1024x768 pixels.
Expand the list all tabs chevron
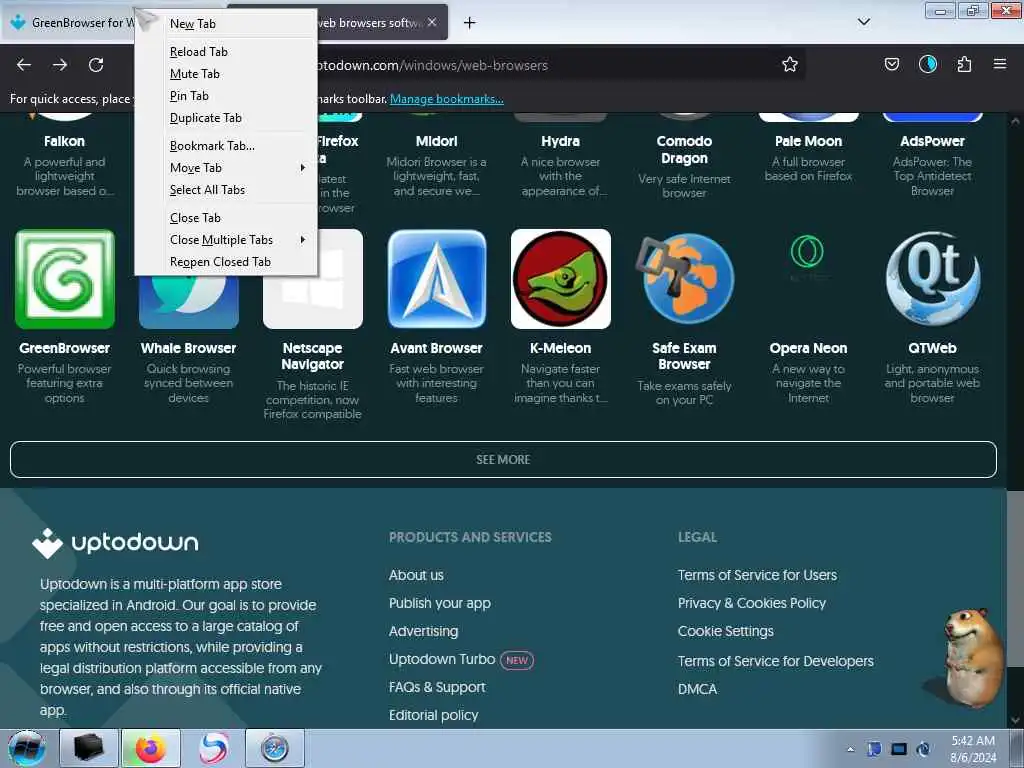(863, 22)
